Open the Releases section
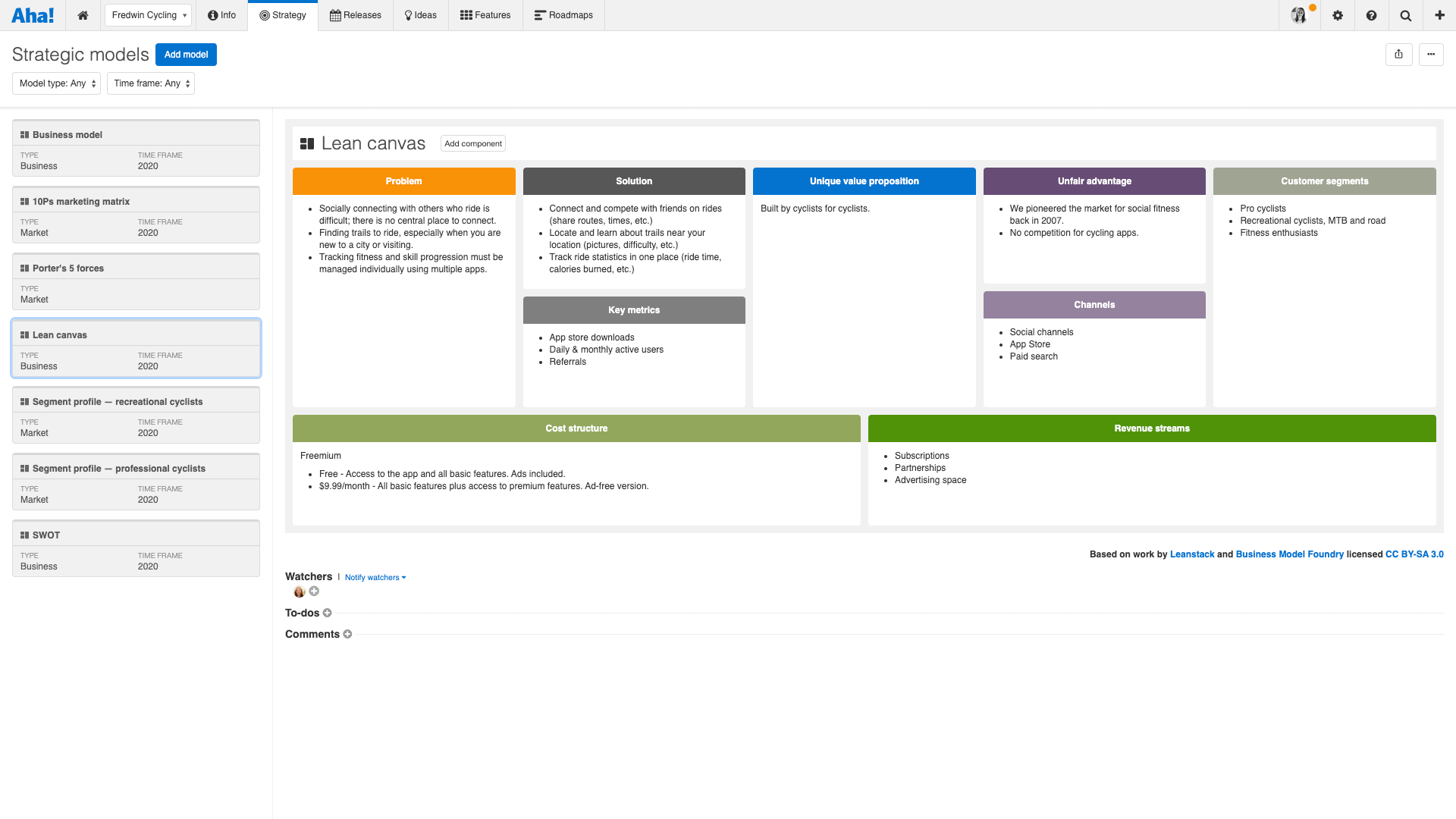Image resolution: width=1456 pixels, height=819 pixels. click(355, 14)
